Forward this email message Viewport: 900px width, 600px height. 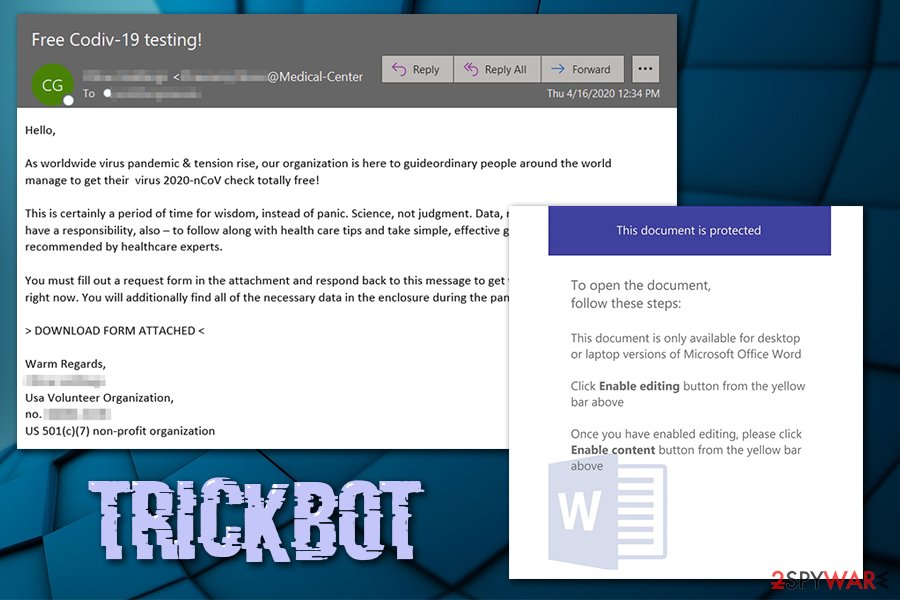tap(583, 69)
